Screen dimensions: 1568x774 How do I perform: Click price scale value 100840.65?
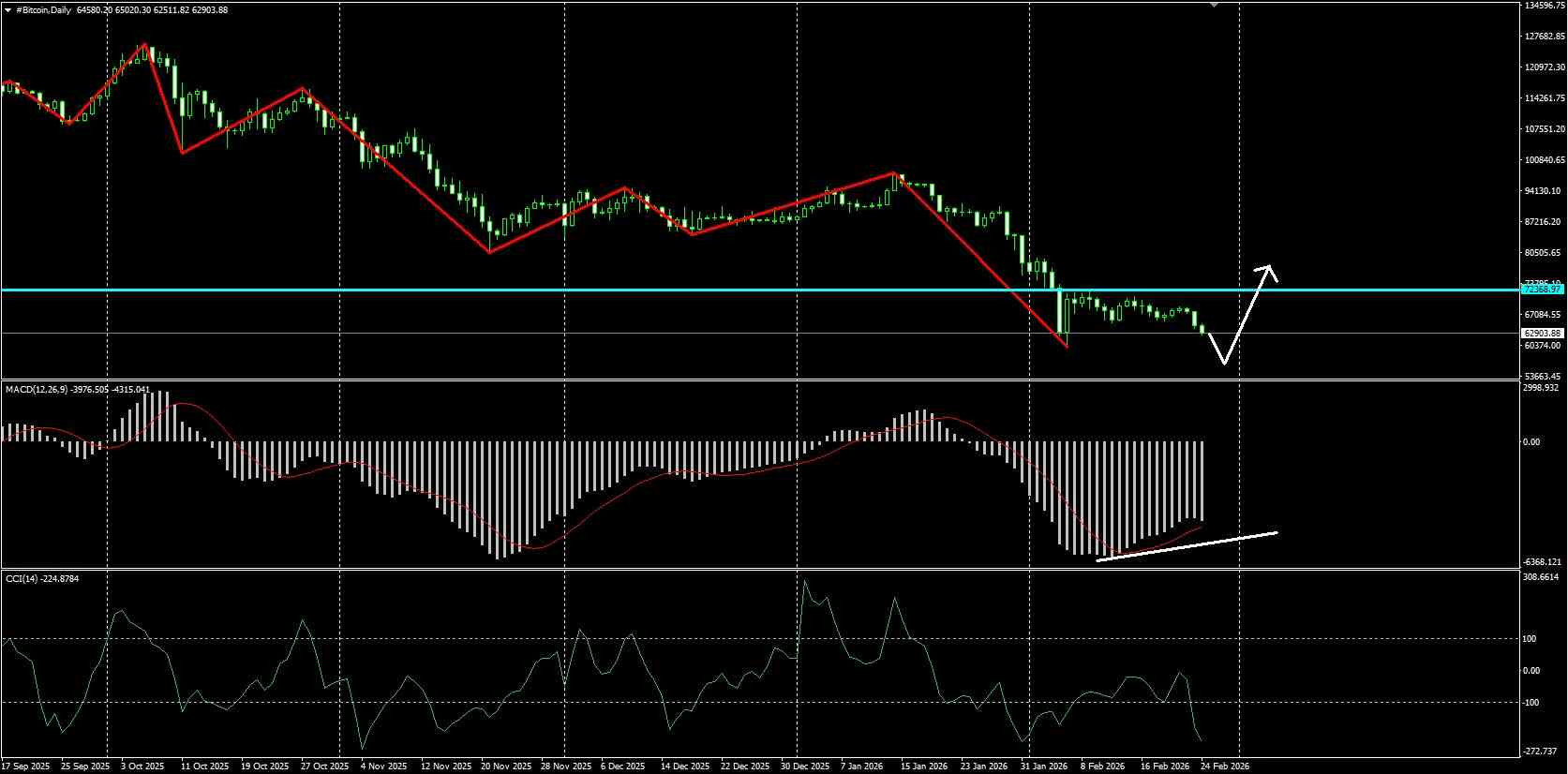click(1545, 160)
